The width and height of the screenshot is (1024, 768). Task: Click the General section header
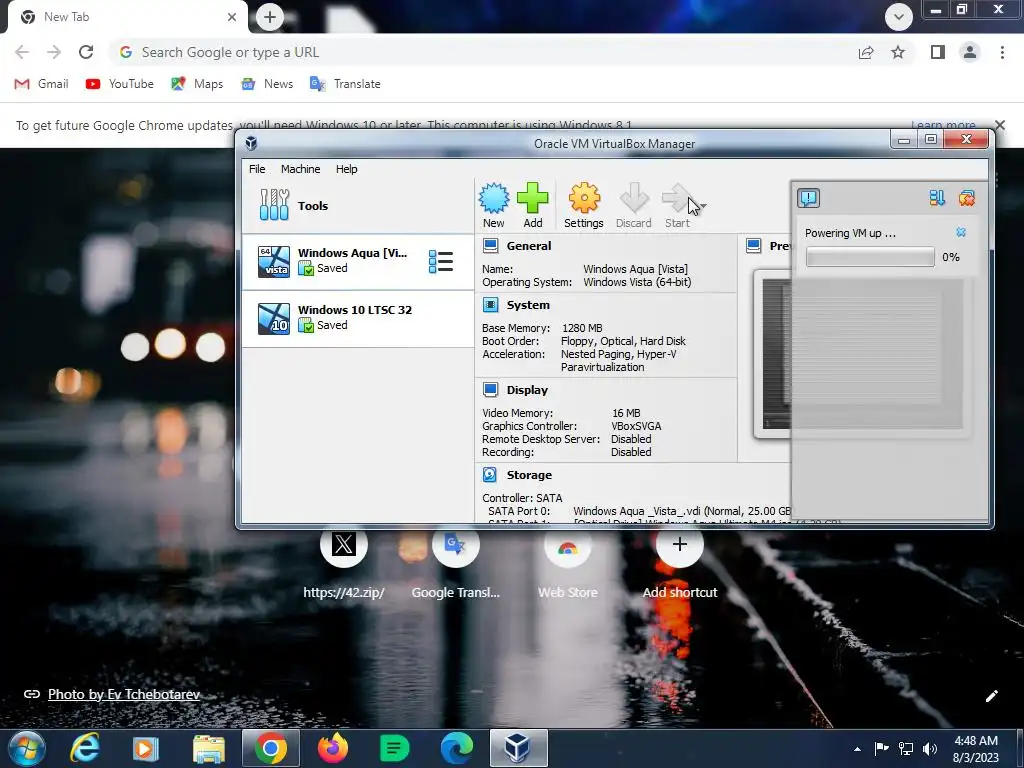[x=528, y=246]
